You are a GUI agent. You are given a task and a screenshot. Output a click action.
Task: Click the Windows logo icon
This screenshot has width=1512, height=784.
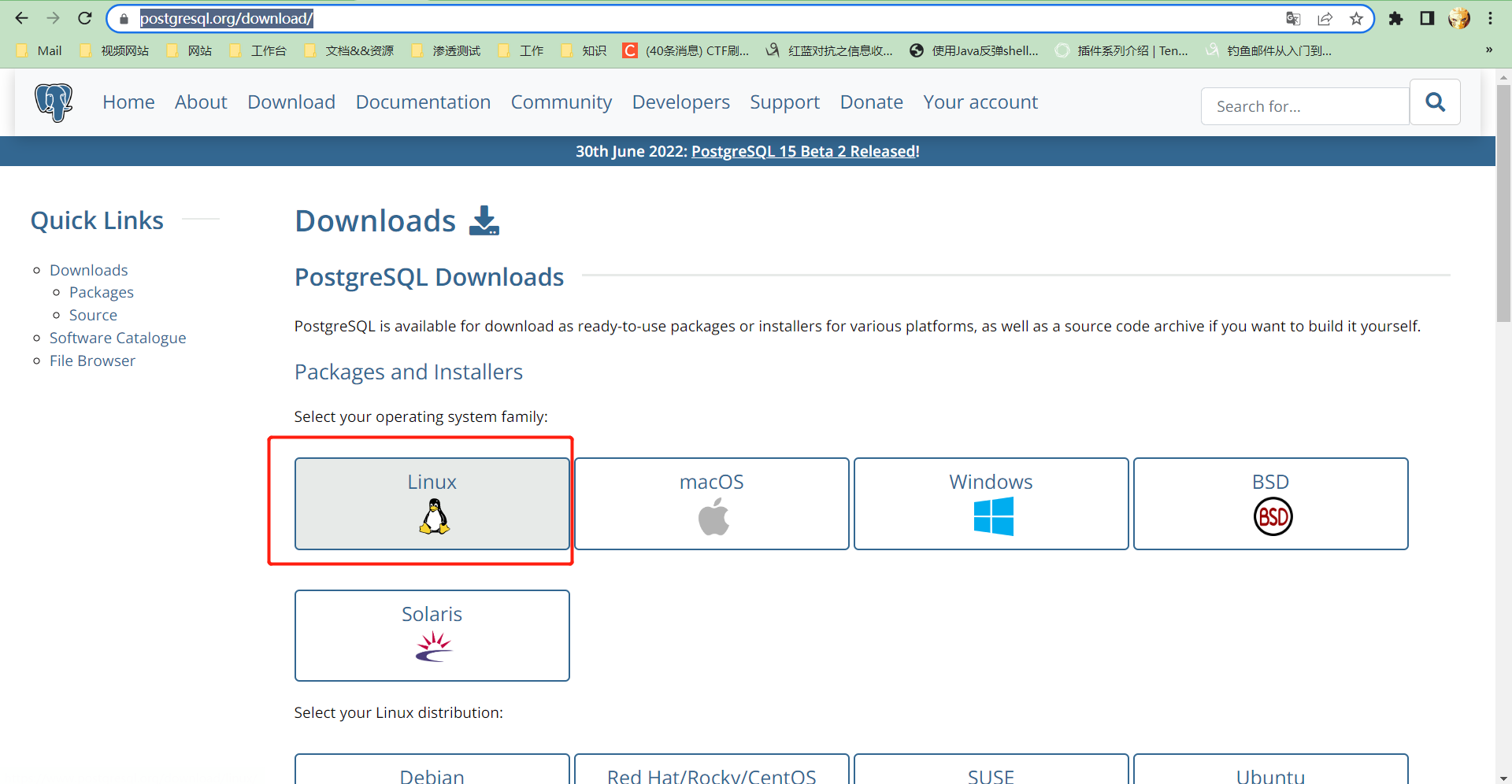[x=993, y=516]
